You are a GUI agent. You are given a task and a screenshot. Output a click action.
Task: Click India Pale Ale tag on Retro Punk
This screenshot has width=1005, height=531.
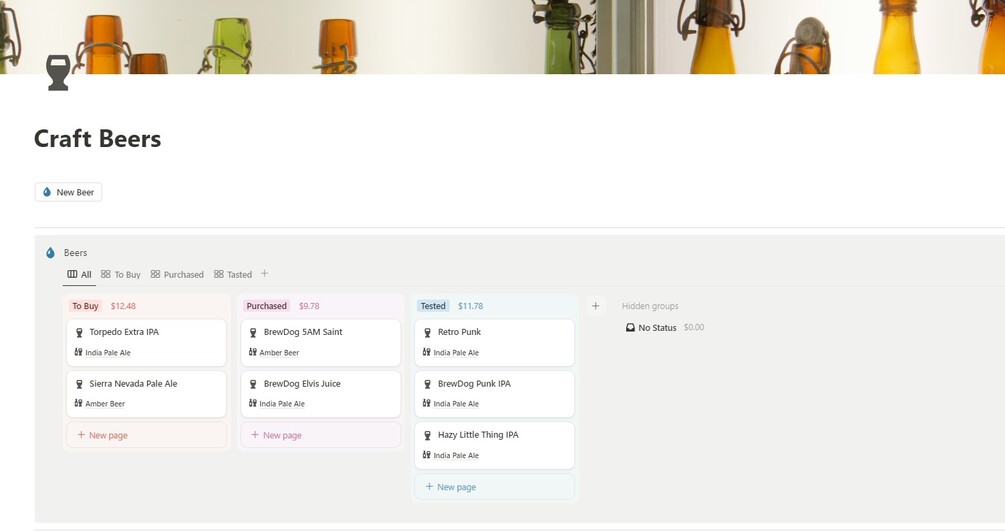click(x=456, y=353)
